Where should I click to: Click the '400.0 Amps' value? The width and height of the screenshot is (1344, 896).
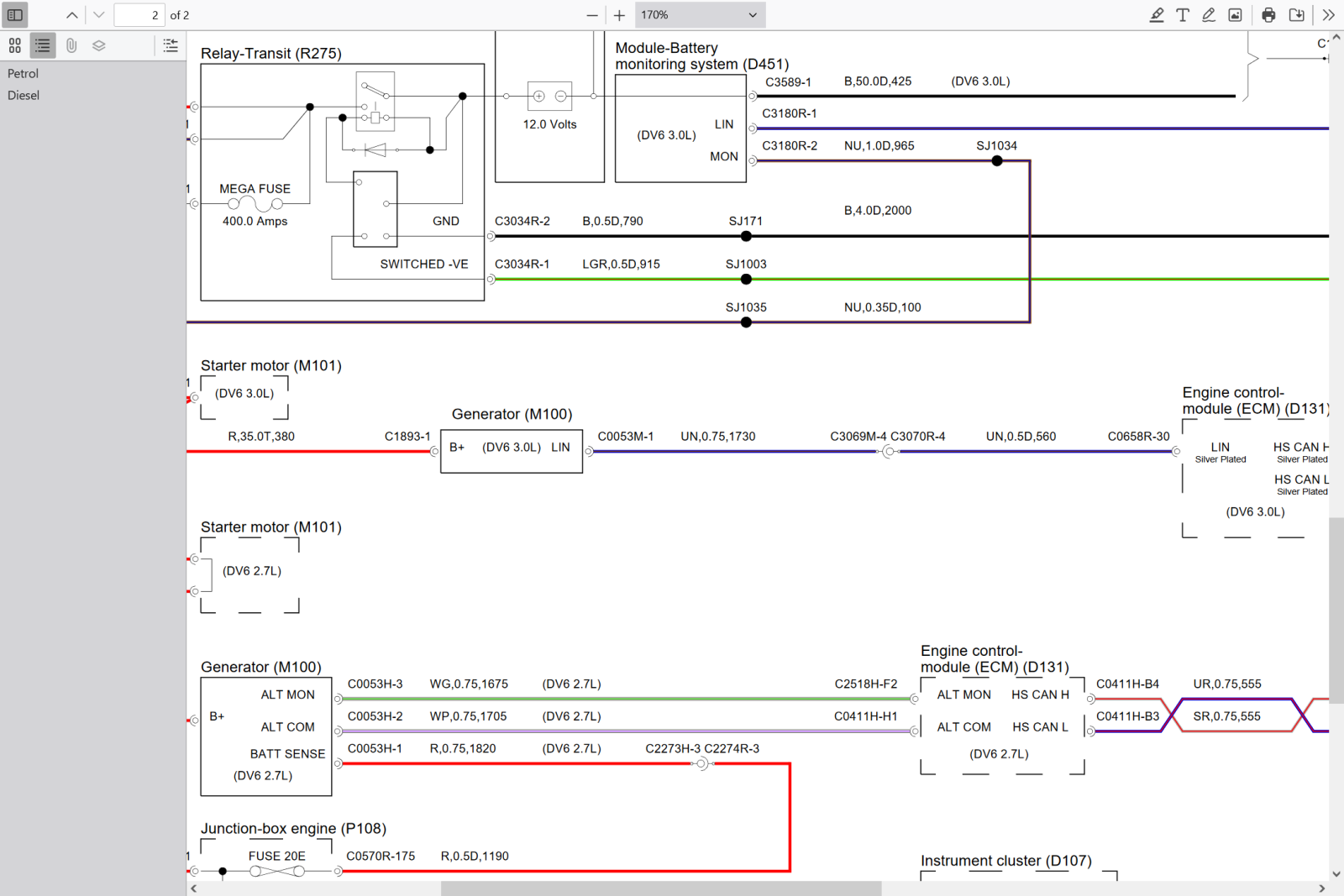tap(255, 221)
